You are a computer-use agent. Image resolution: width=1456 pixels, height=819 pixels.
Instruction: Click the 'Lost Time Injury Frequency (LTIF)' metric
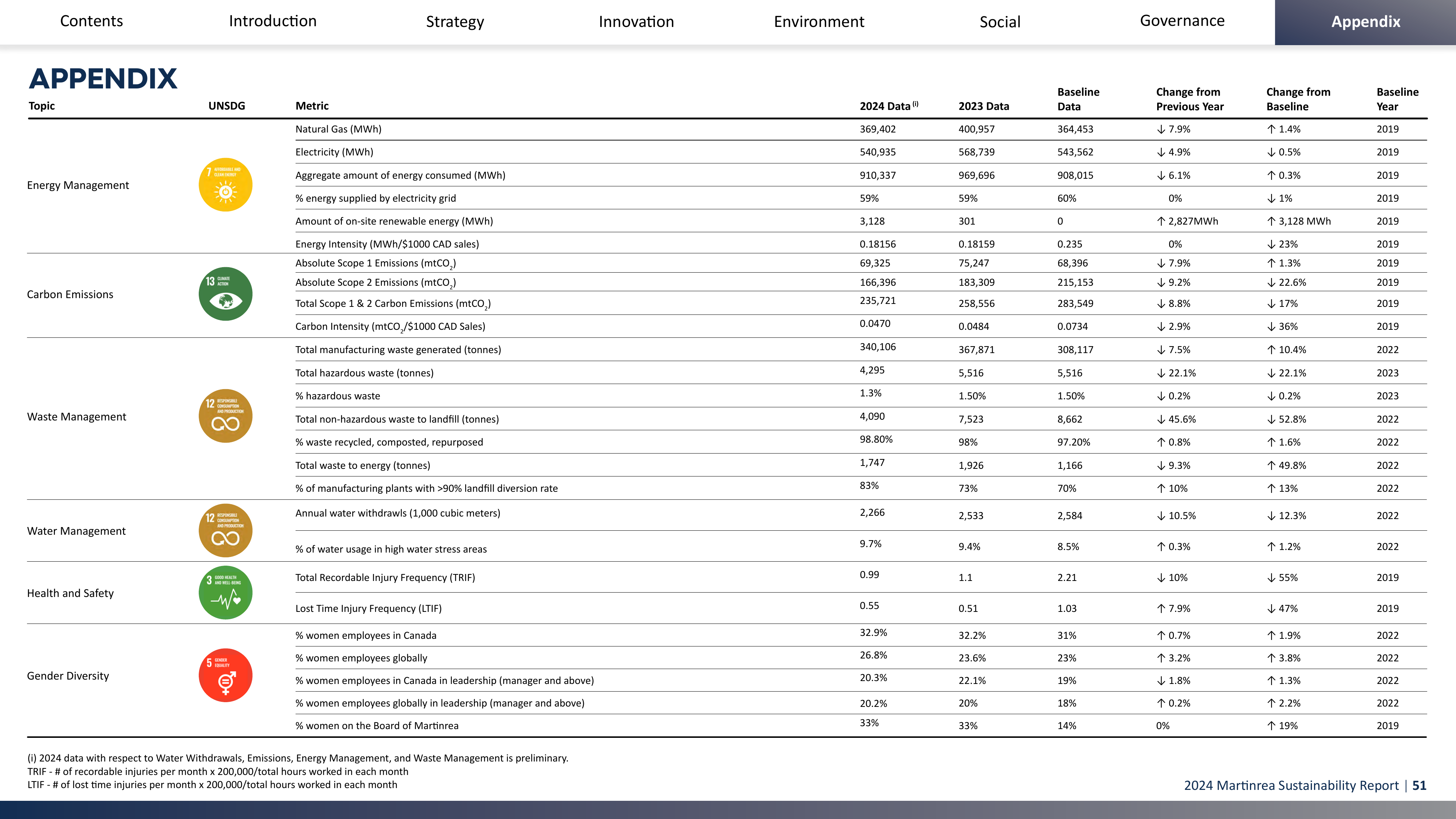(x=368, y=609)
